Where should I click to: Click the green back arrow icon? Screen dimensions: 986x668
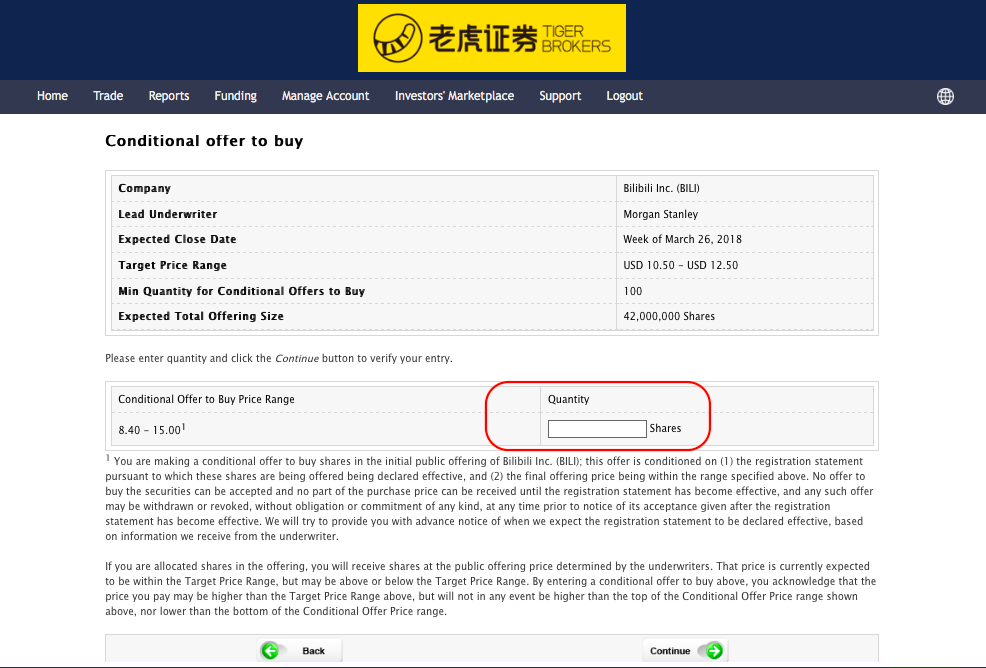[x=270, y=651]
